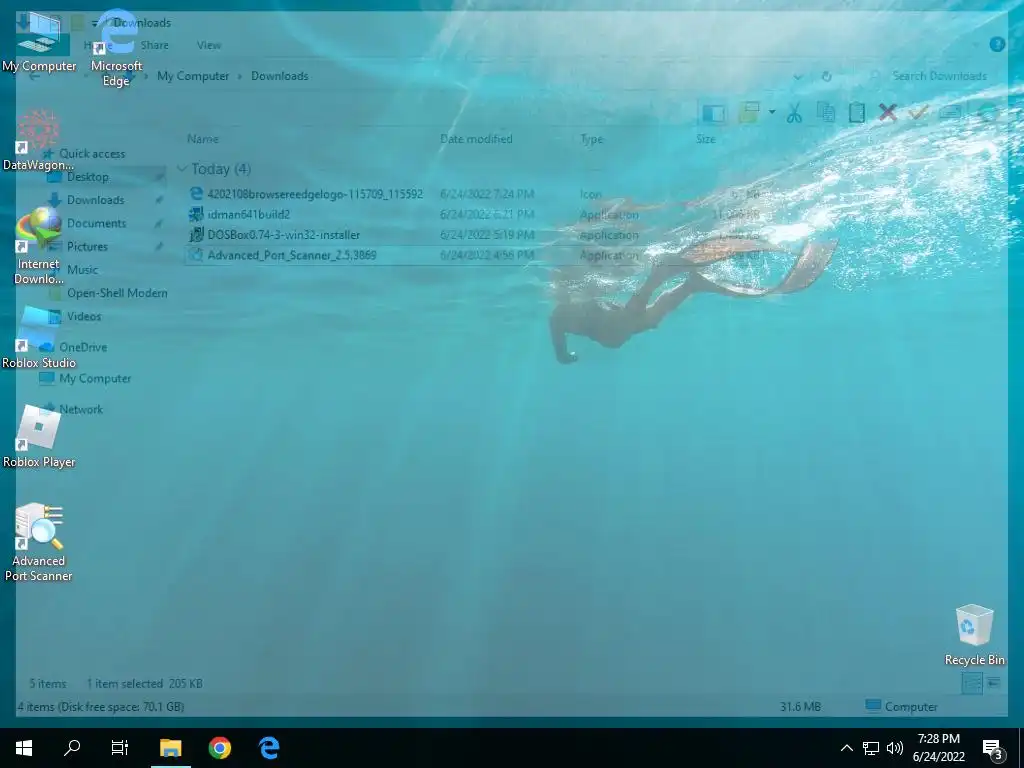
Task: Click the refresh icon in address bar
Action: (x=827, y=76)
